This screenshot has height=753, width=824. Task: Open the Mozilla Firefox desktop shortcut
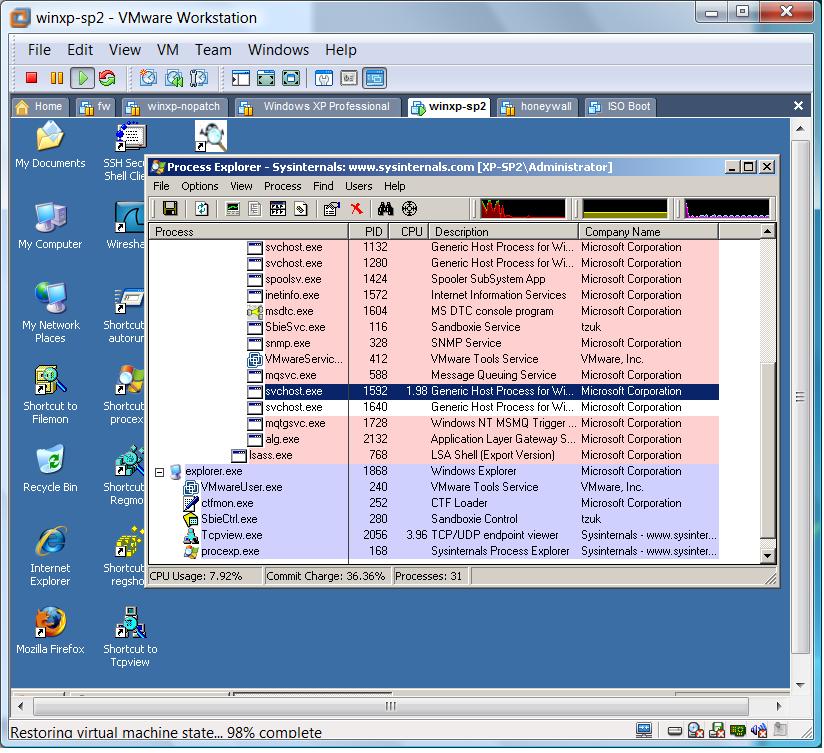point(50,631)
